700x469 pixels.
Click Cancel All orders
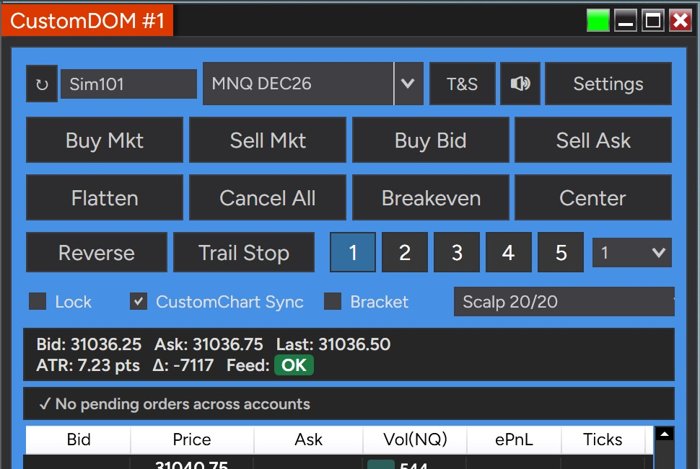(x=267, y=198)
